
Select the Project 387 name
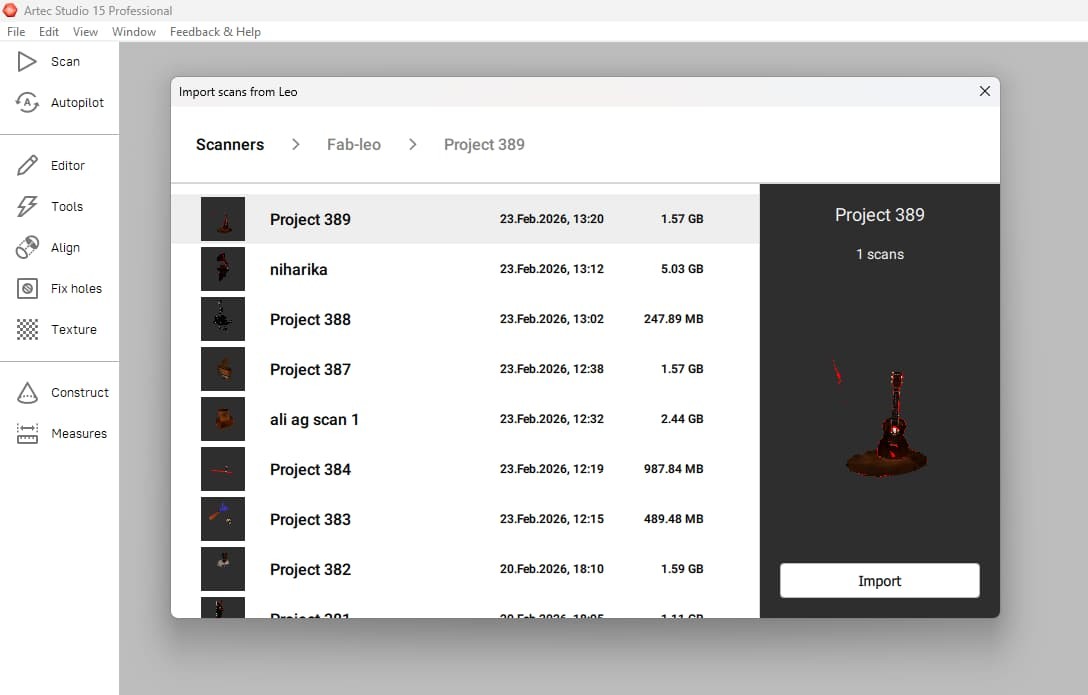point(310,369)
